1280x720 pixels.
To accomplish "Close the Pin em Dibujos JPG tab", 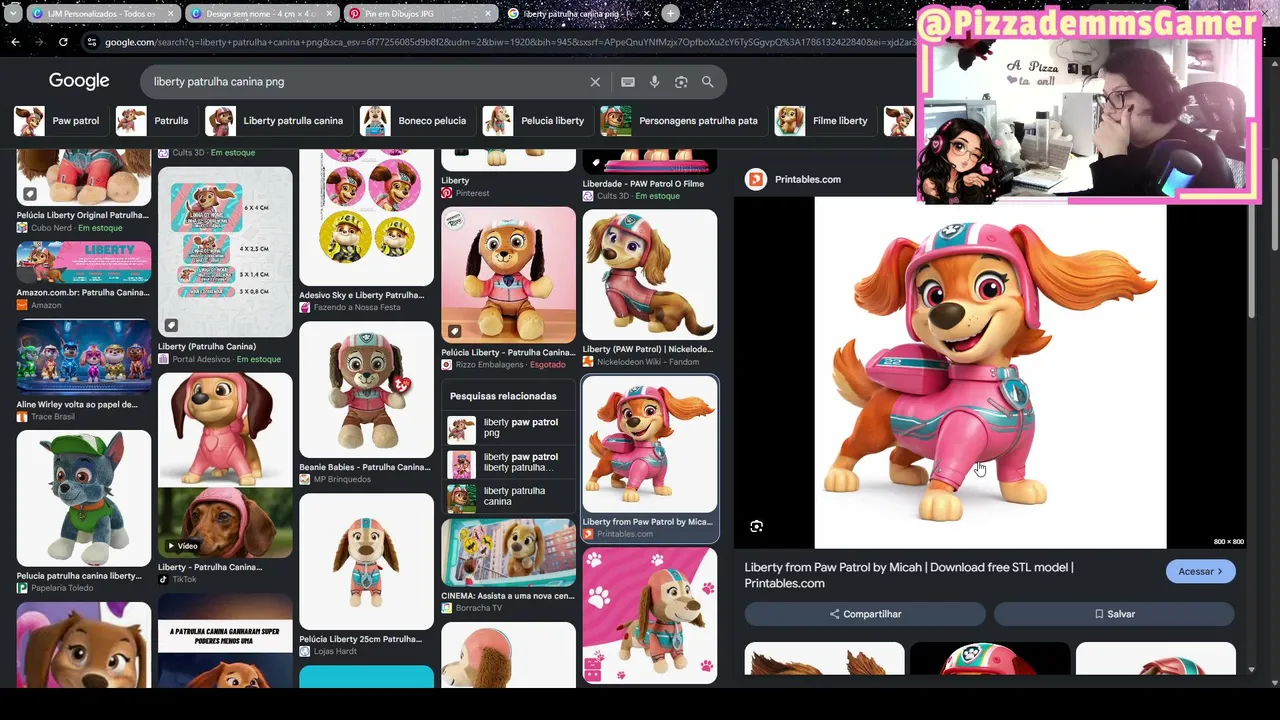I will [x=488, y=14].
